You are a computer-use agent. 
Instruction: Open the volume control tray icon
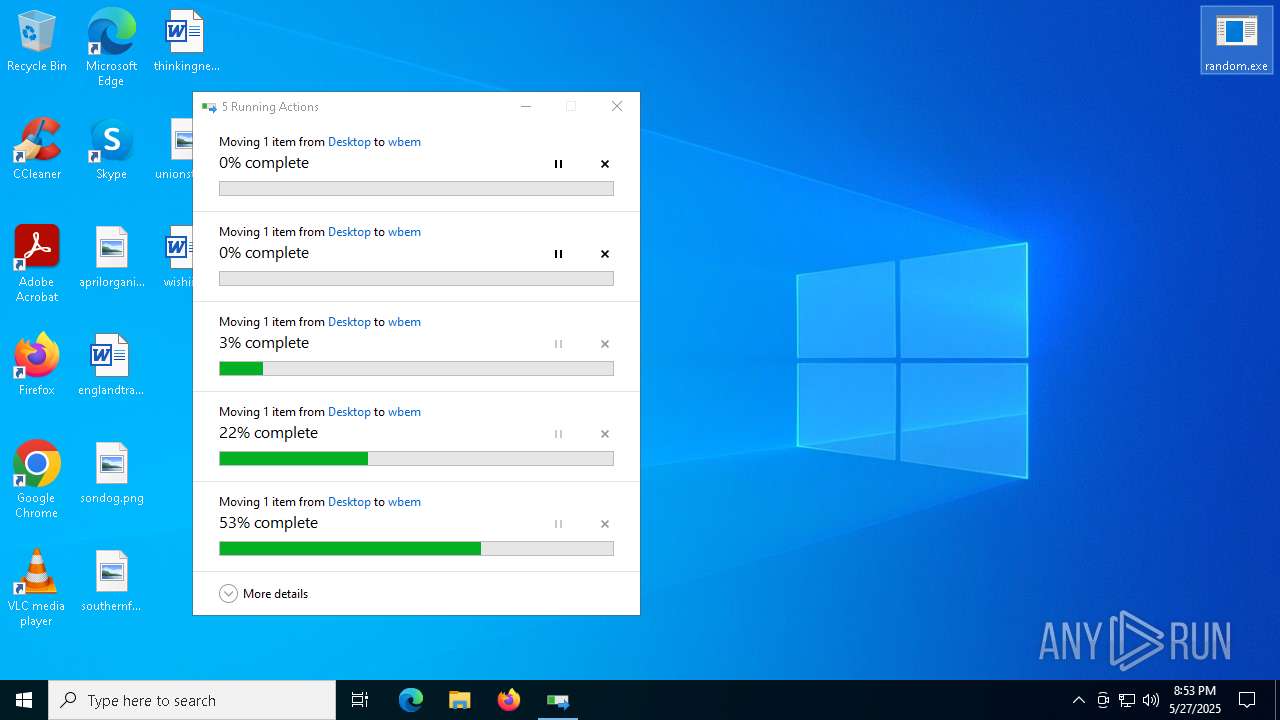point(1151,700)
